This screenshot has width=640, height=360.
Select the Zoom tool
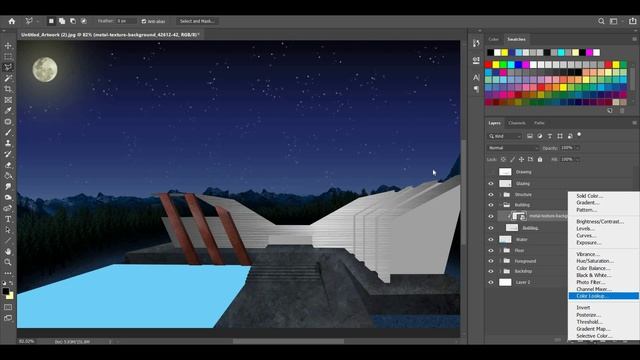(8, 262)
